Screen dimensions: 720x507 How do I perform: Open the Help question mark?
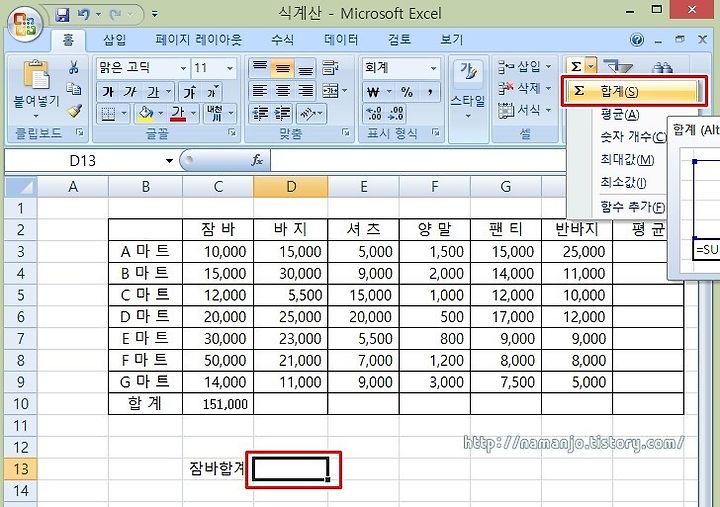[637, 40]
